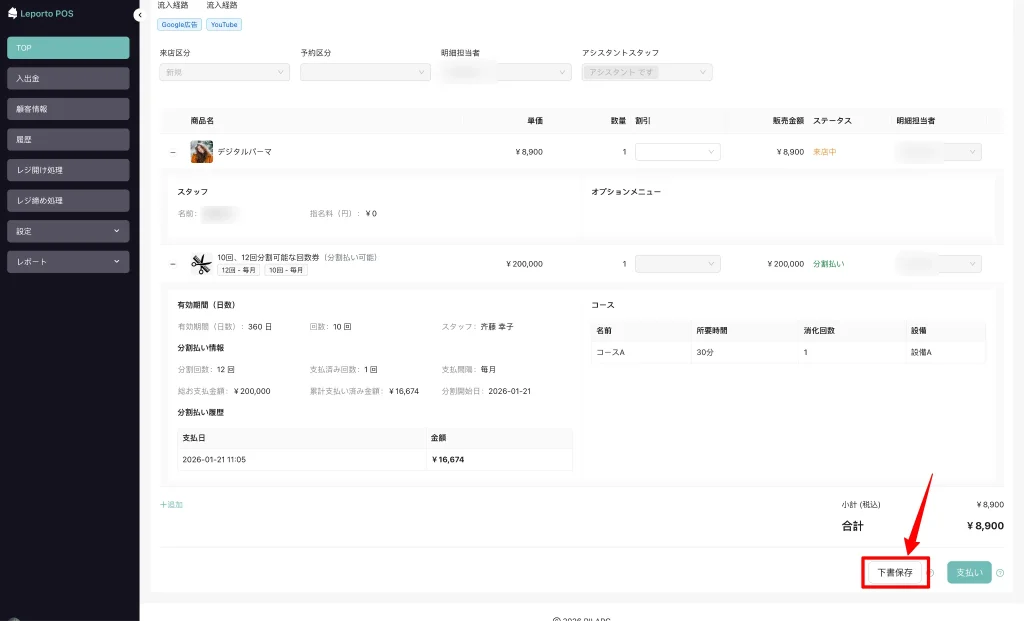This screenshot has width=1024, height=621.
Task: Open the discount dropdown for デジタルパーマ
Action: 677,152
